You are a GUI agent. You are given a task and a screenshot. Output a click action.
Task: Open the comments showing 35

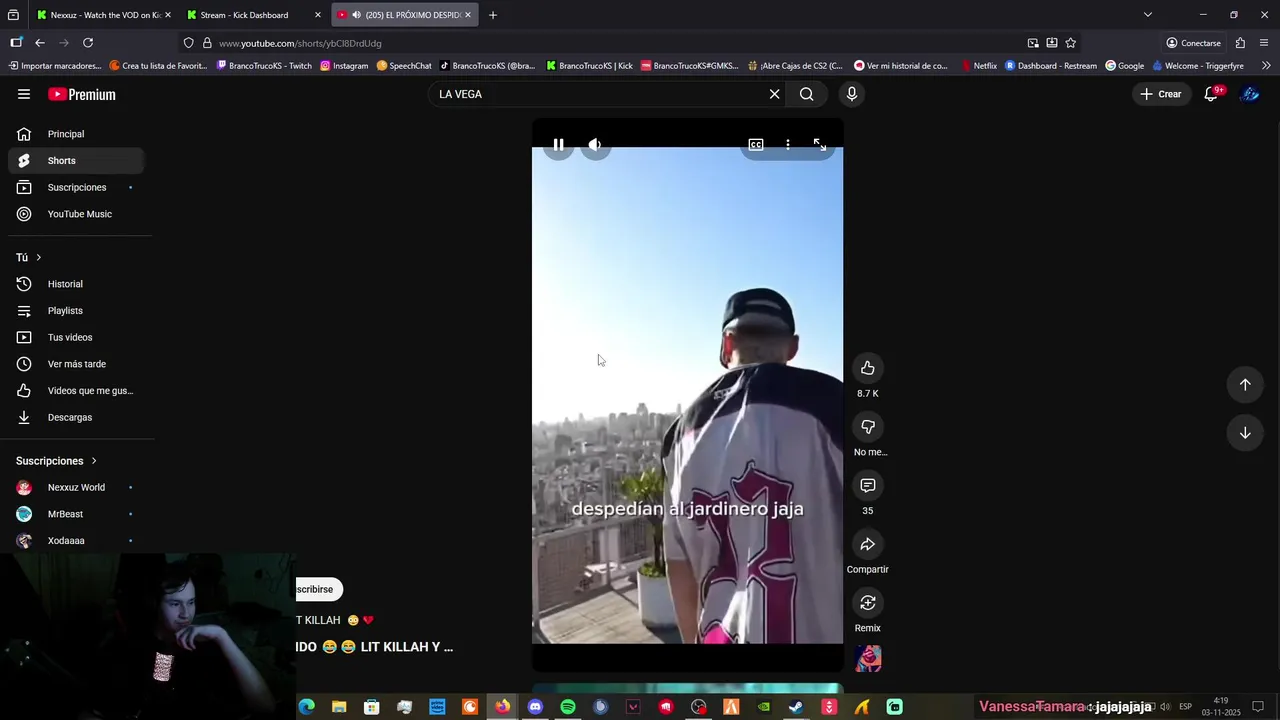tap(868, 485)
